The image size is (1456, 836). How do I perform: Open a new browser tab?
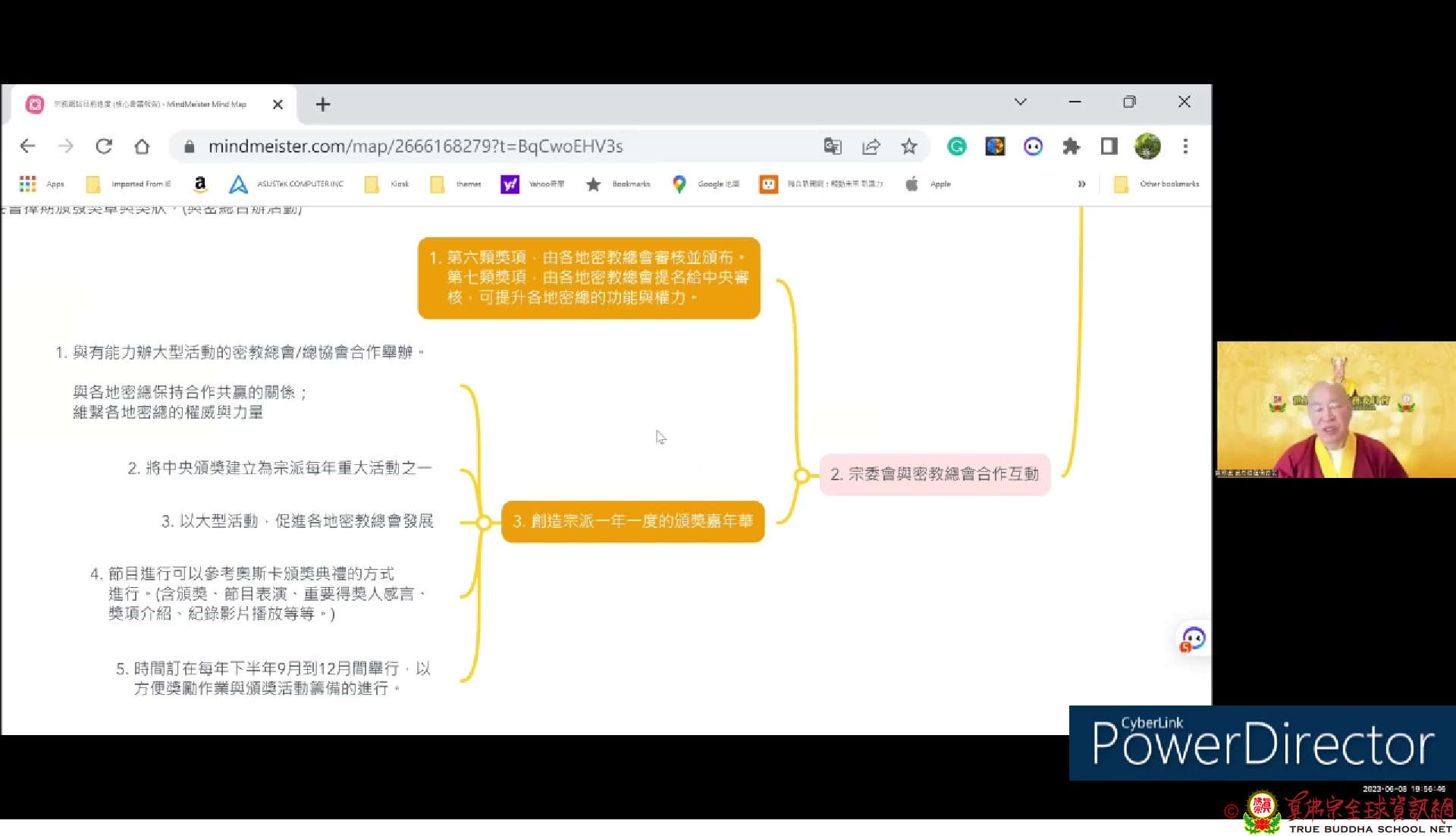click(x=323, y=104)
